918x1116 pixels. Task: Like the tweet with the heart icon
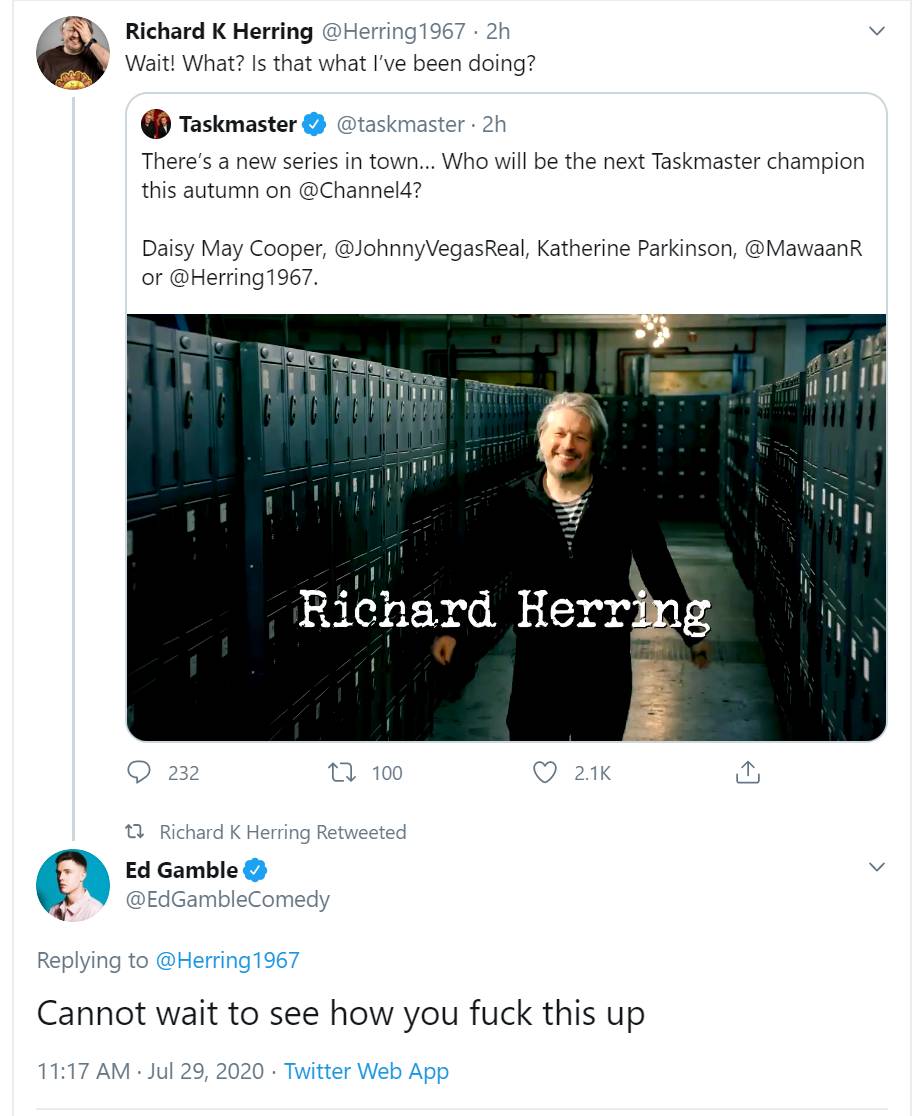click(x=544, y=772)
